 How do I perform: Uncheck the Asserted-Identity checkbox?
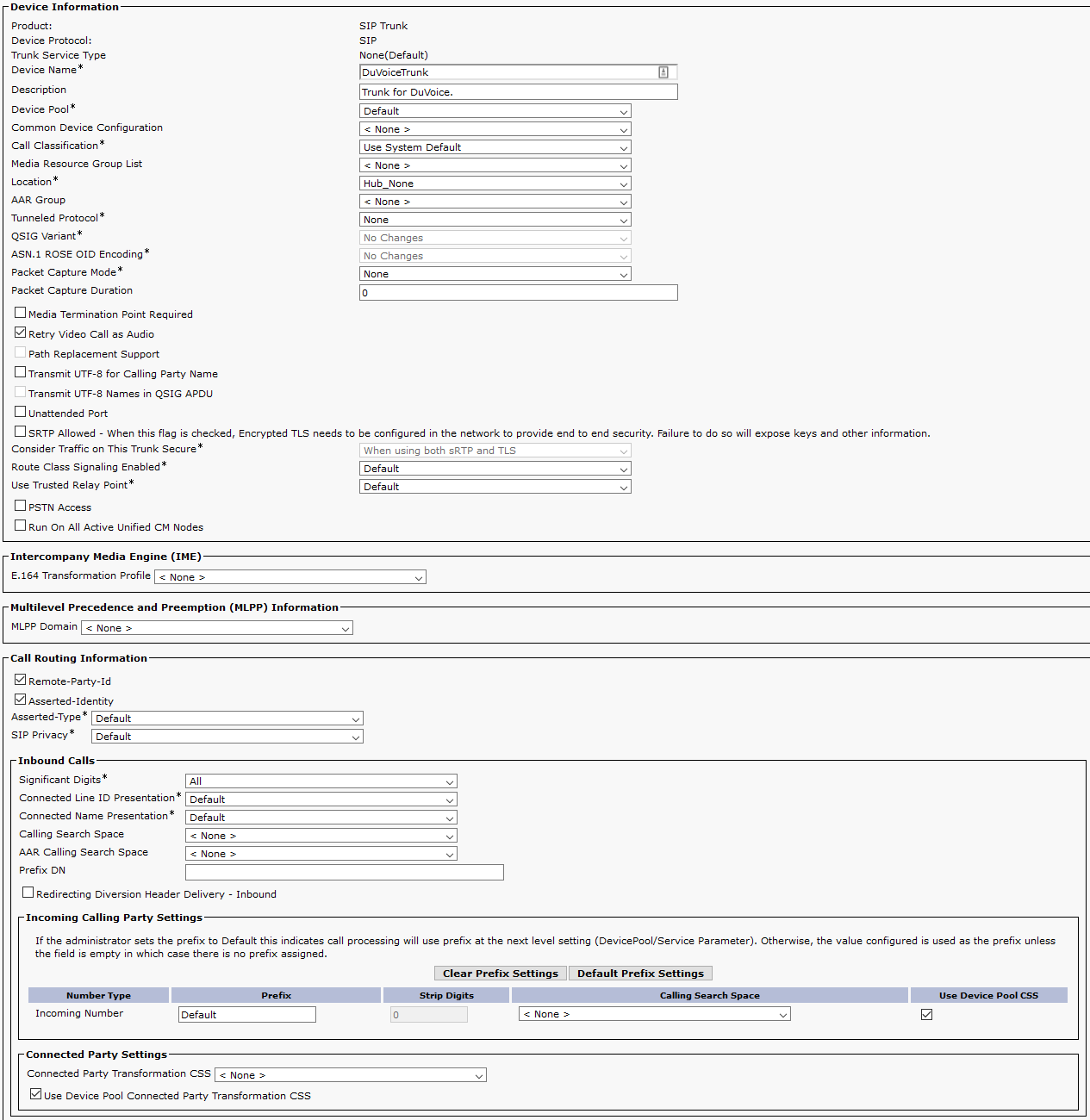point(20,700)
